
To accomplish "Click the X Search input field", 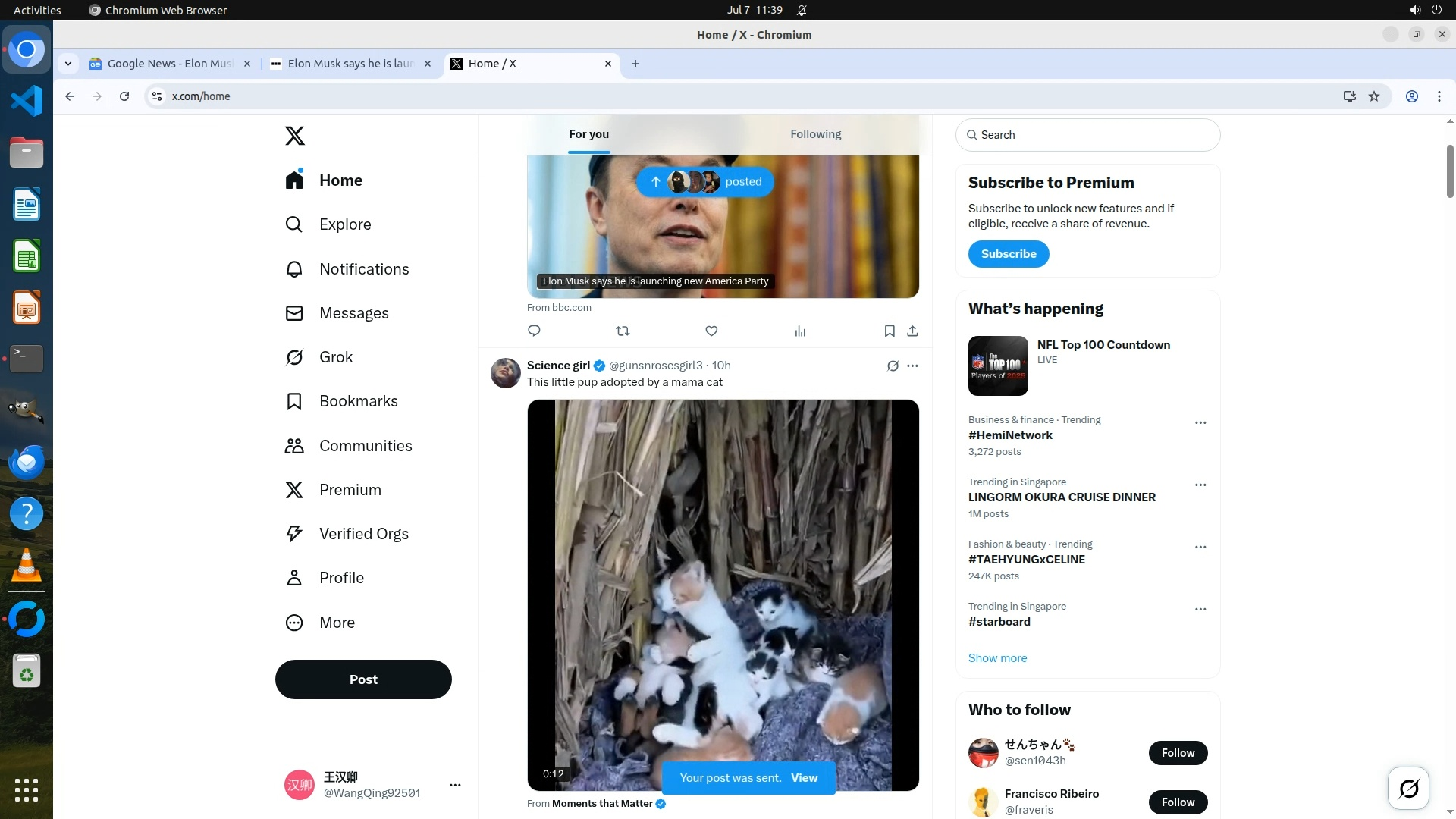I will [x=1087, y=135].
